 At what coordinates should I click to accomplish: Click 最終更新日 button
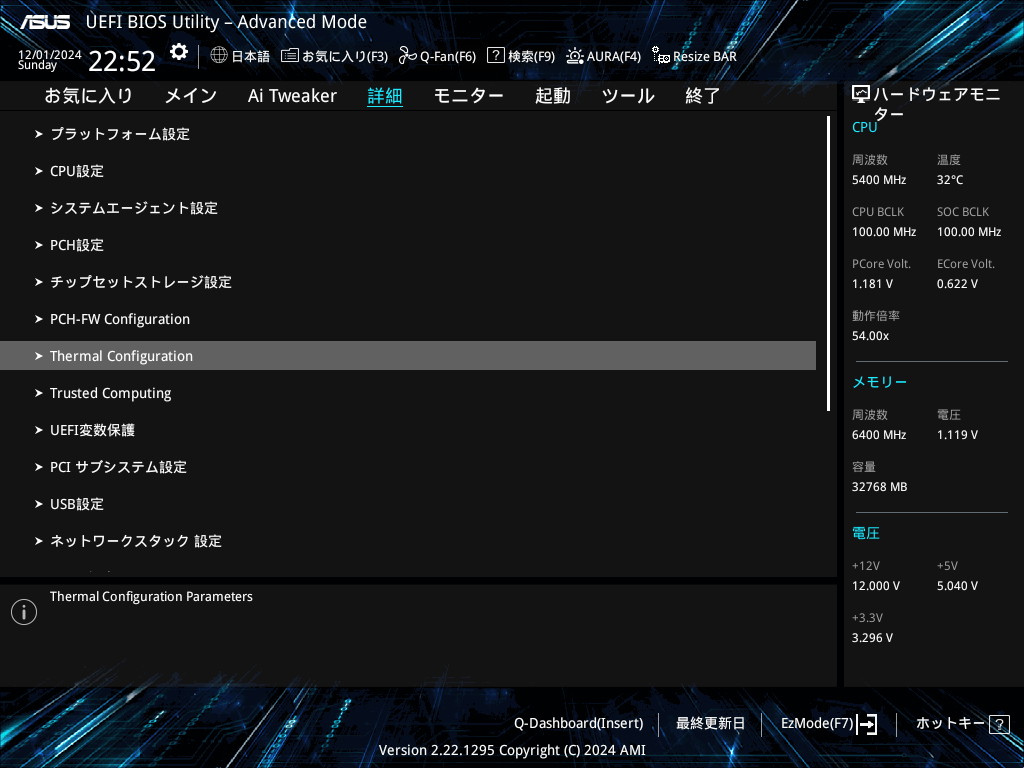pyautogui.click(x=711, y=723)
